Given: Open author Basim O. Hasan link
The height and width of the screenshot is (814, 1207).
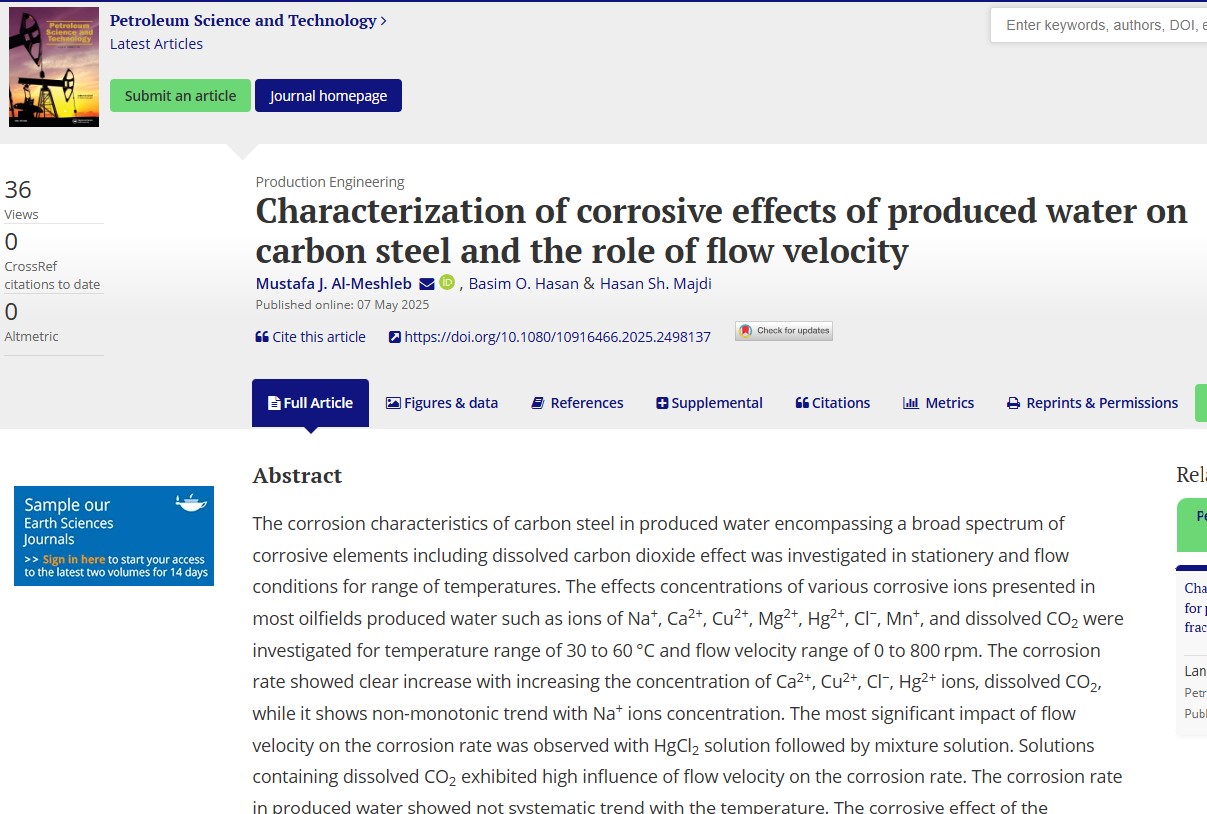Looking at the screenshot, I should (524, 283).
